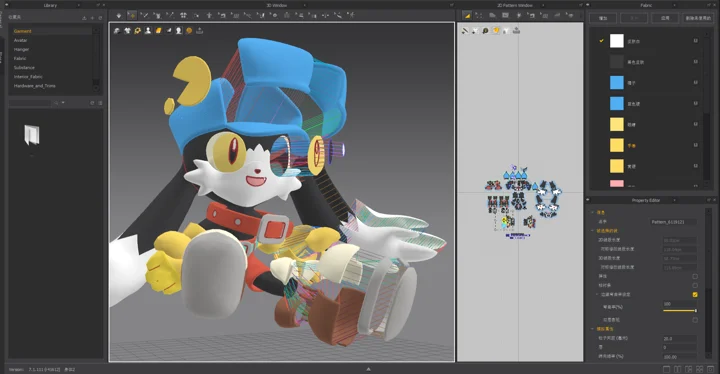Click the simulate arrow icon in 3D toolbar
The width and height of the screenshot is (720, 374).
pyautogui.click(x=119, y=15)
